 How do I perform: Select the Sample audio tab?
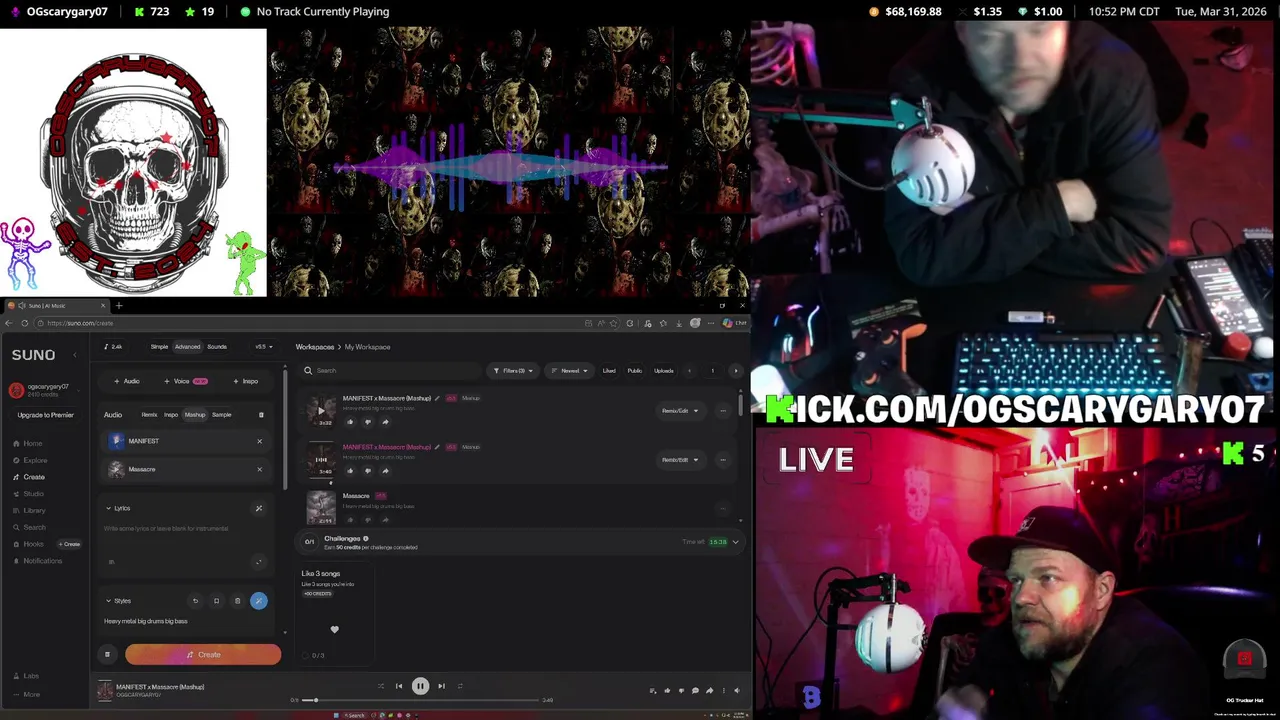coord(221,415)
